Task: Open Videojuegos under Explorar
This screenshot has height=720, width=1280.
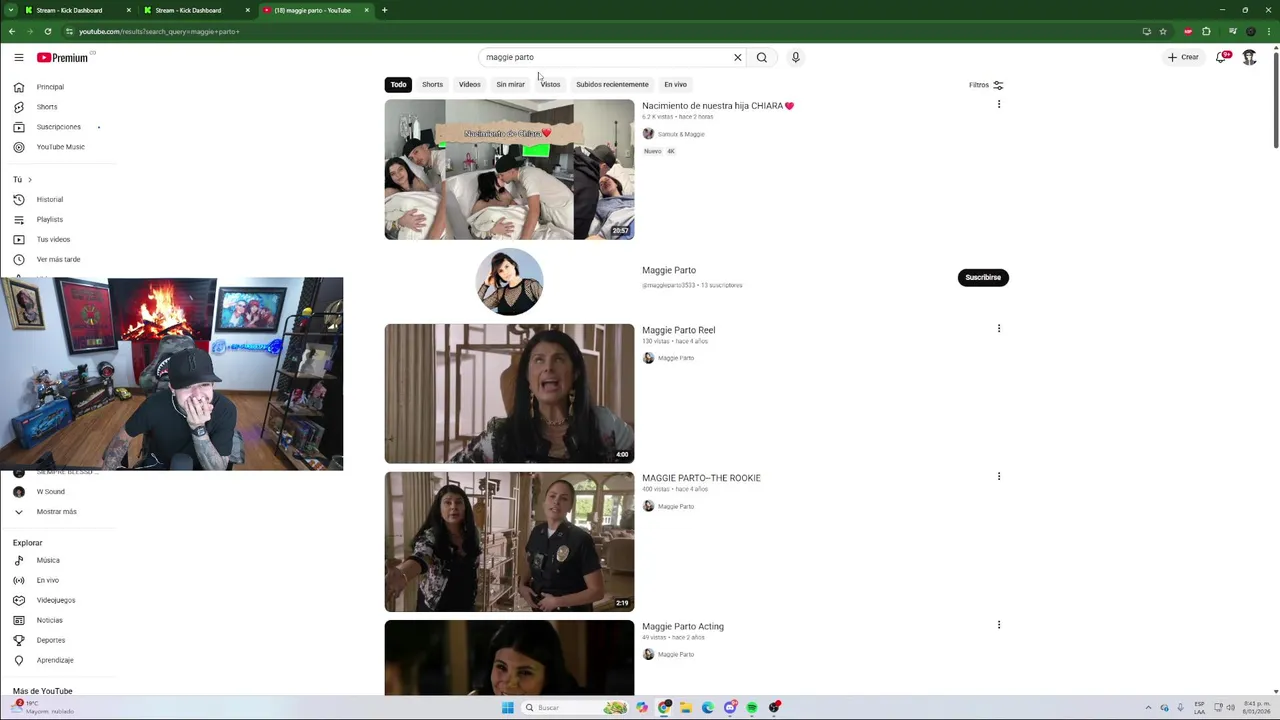Action: [x=57, y=601]
